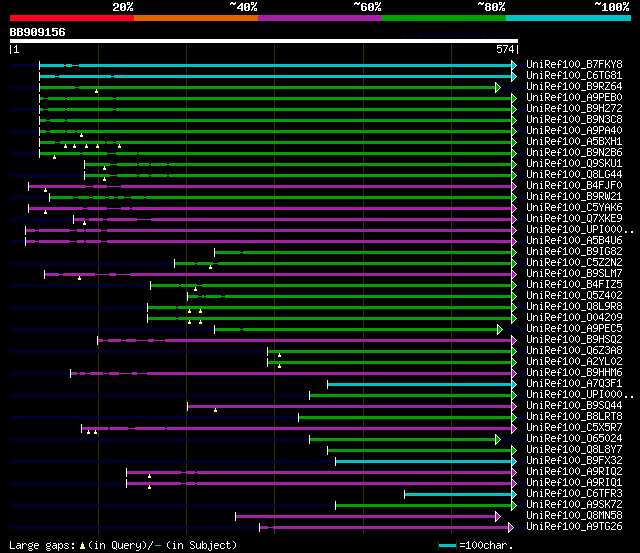The height and width of the screenshot is (553, 640).
Task: Open the UniRef100_B9RZ64 hit label
Action: pos(574,87)
